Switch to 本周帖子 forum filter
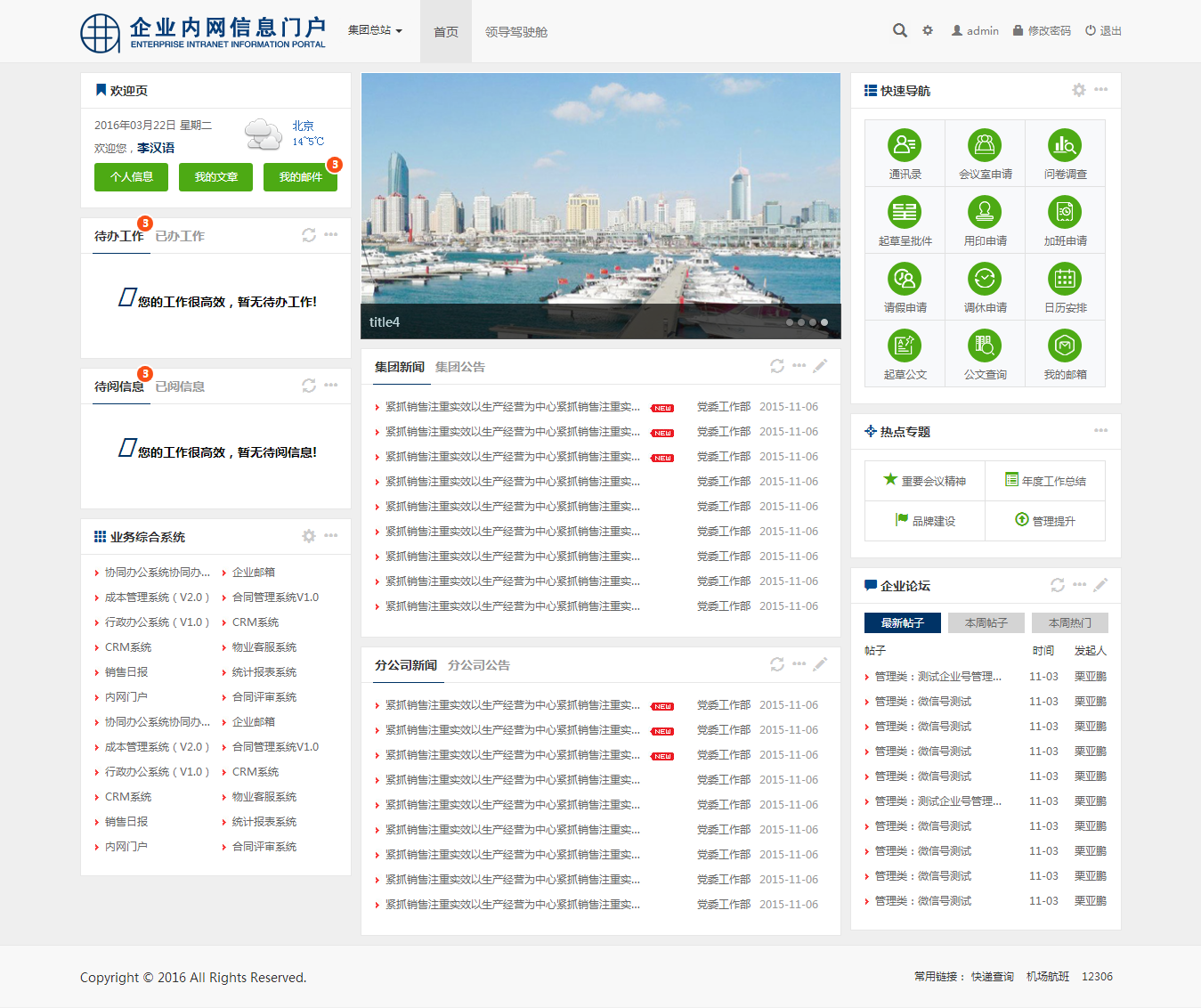The image size is (1201, 1008). [986, 622]
